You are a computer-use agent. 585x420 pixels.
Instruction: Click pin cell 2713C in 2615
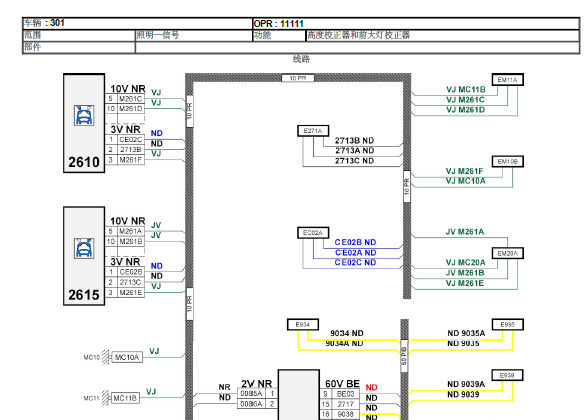(x=131, y=282)
